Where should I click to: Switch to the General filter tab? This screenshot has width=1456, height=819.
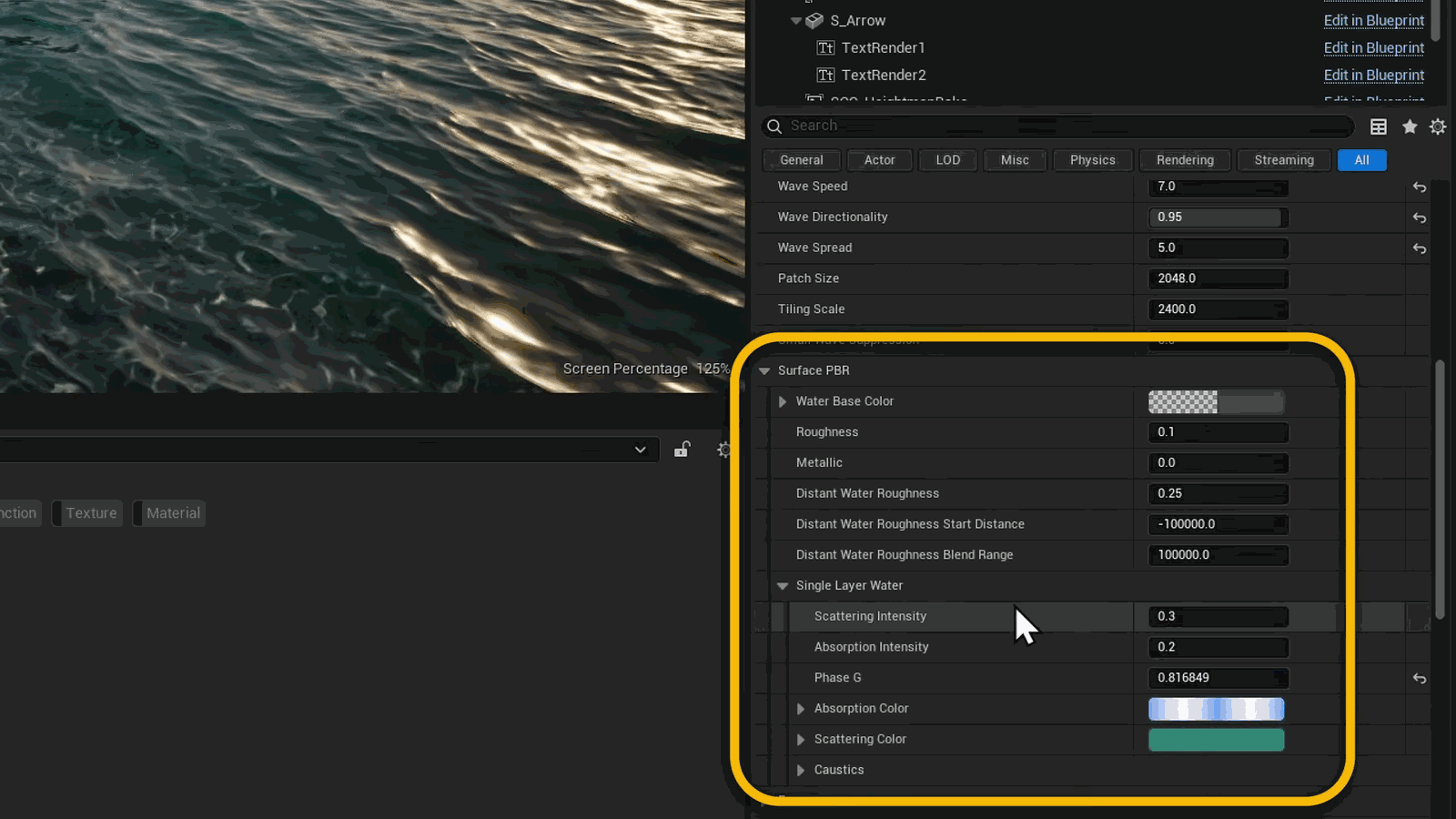pos(802,160)
